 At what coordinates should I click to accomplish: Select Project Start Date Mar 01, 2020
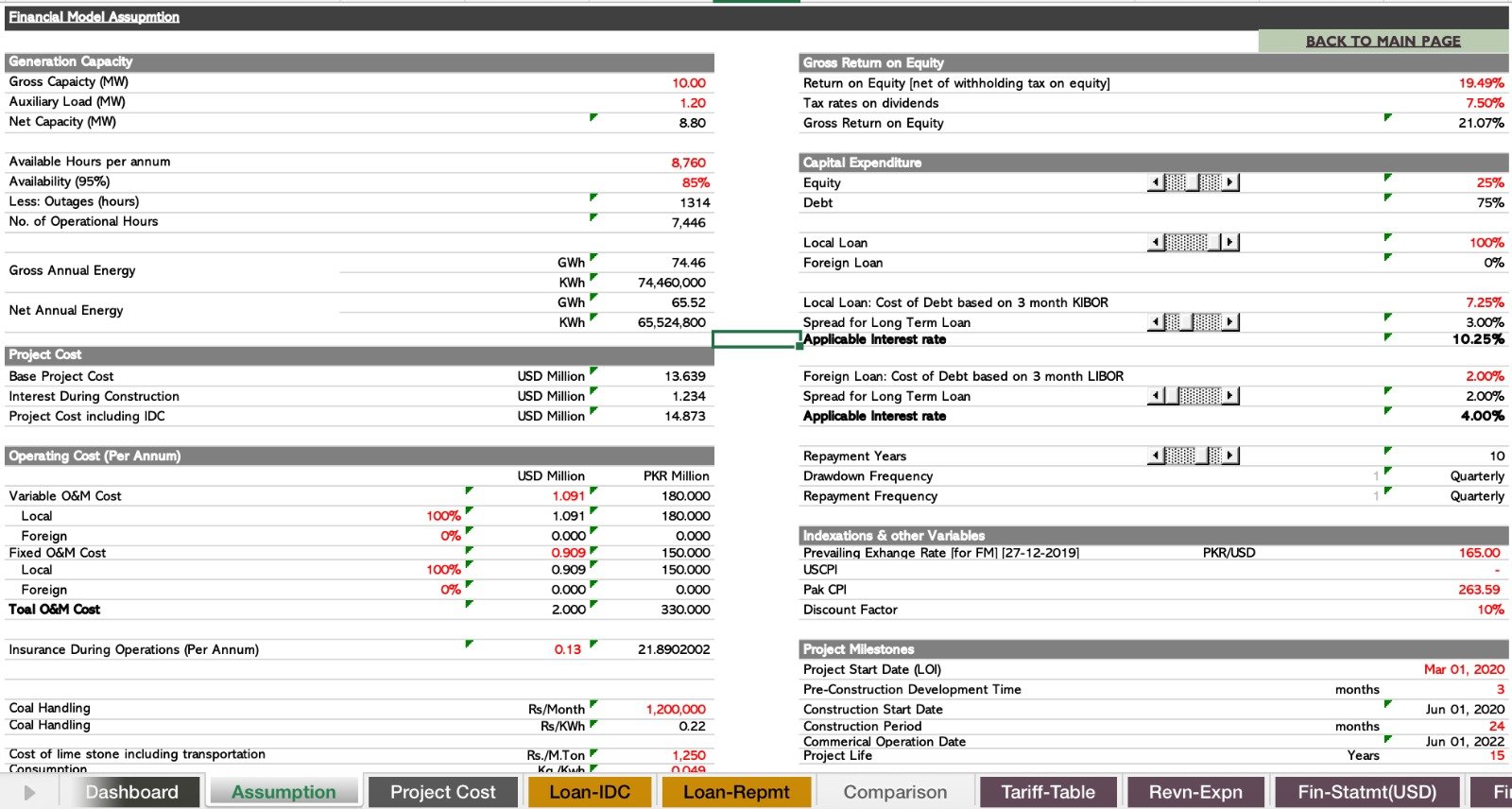pos(1464,669)
